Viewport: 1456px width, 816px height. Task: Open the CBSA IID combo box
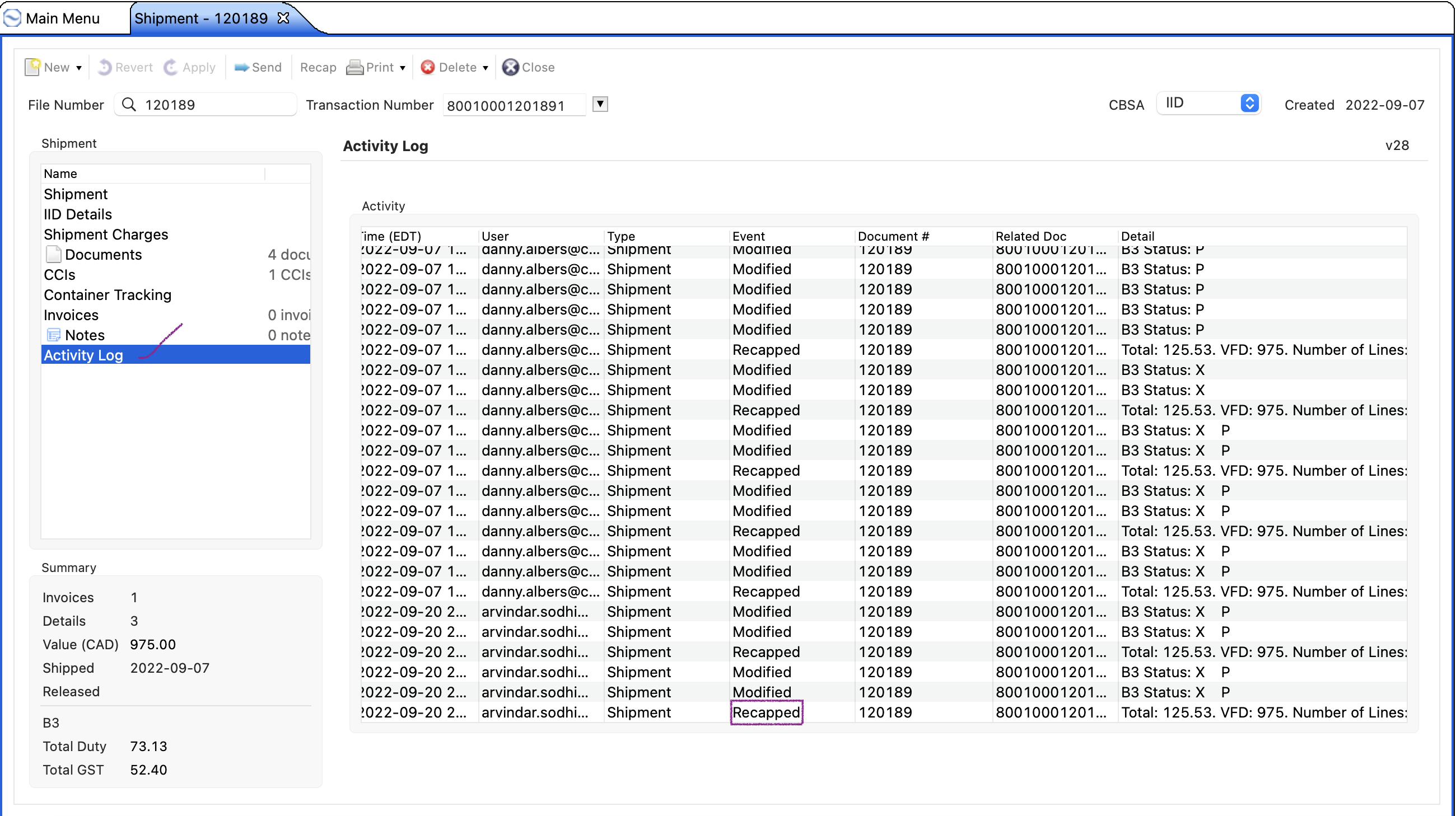1208,103
